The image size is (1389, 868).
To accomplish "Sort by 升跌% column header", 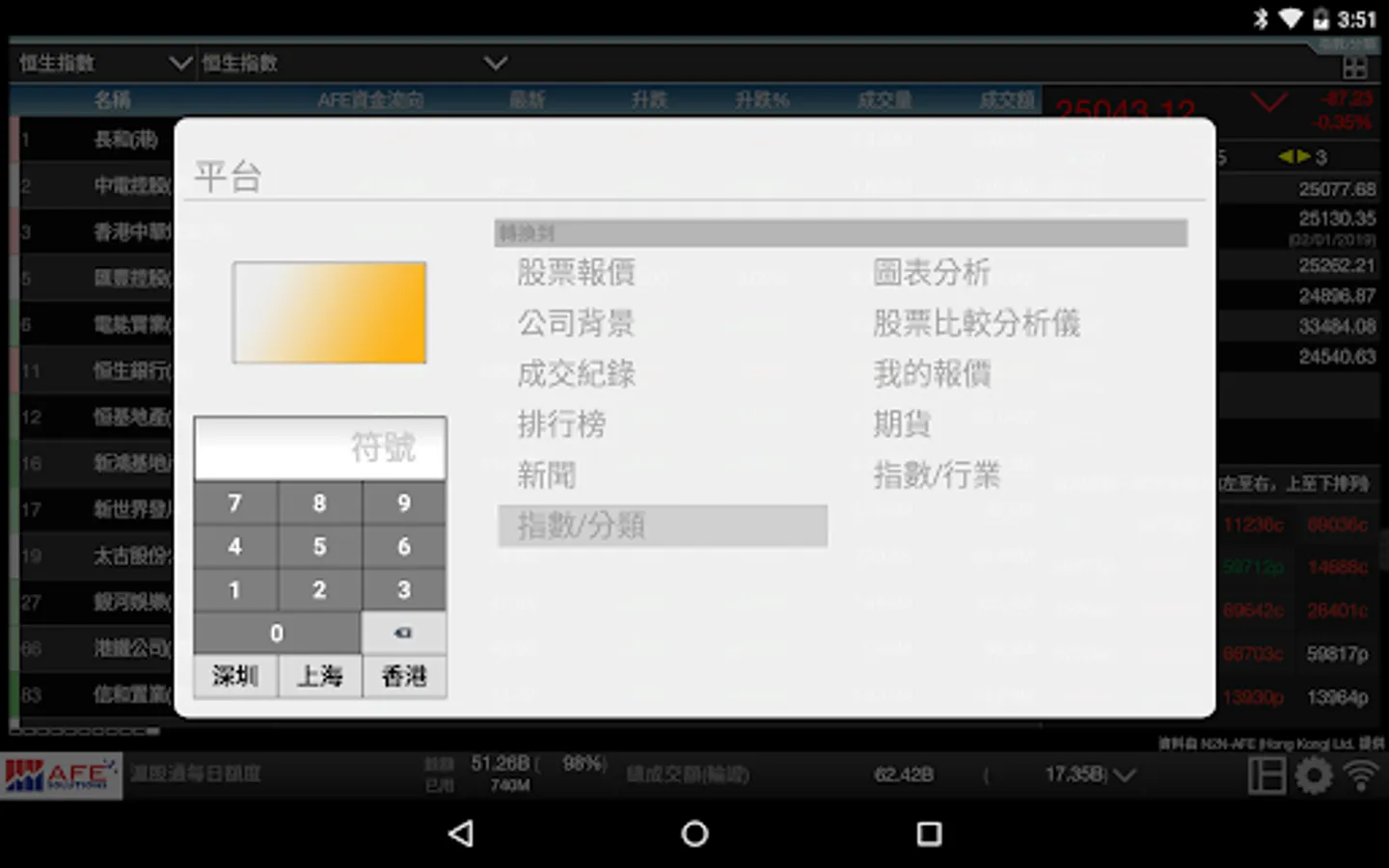I will coord(762,99).
